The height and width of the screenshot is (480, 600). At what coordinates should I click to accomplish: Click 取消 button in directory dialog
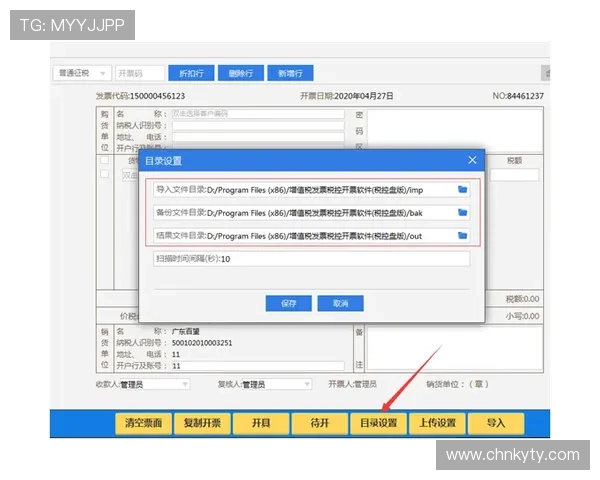(x=341, y=304)
